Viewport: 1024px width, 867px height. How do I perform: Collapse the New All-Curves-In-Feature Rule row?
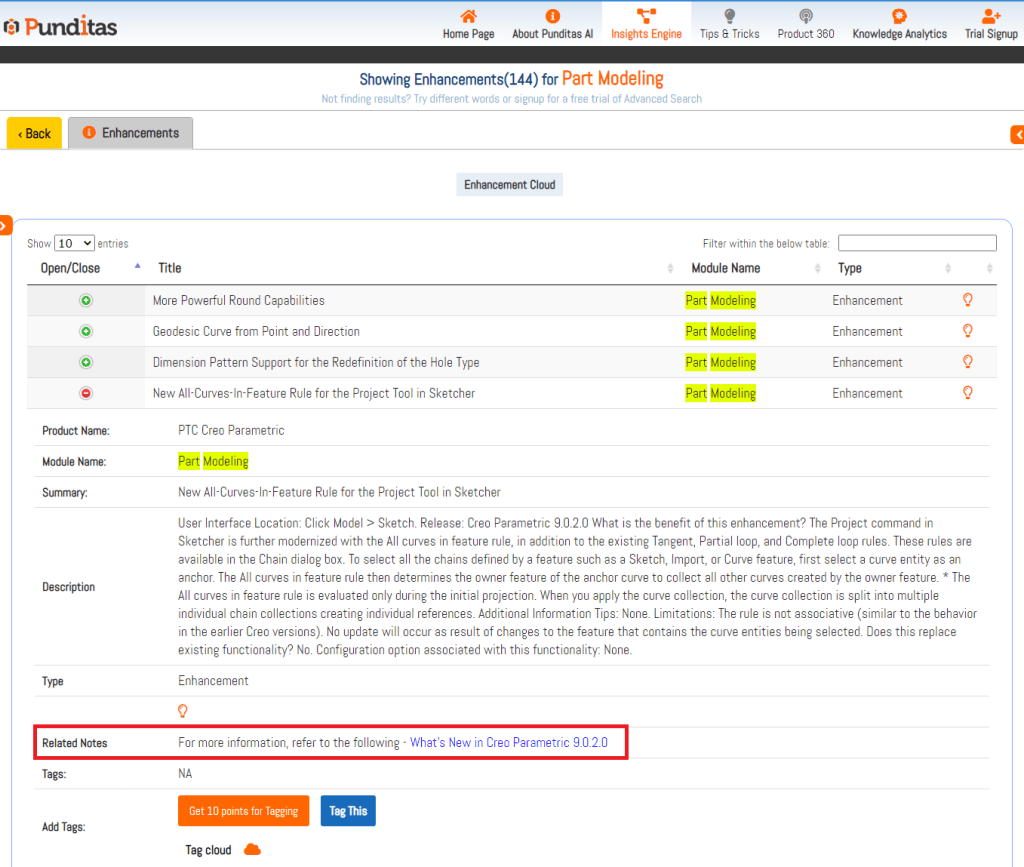(86, 394)
